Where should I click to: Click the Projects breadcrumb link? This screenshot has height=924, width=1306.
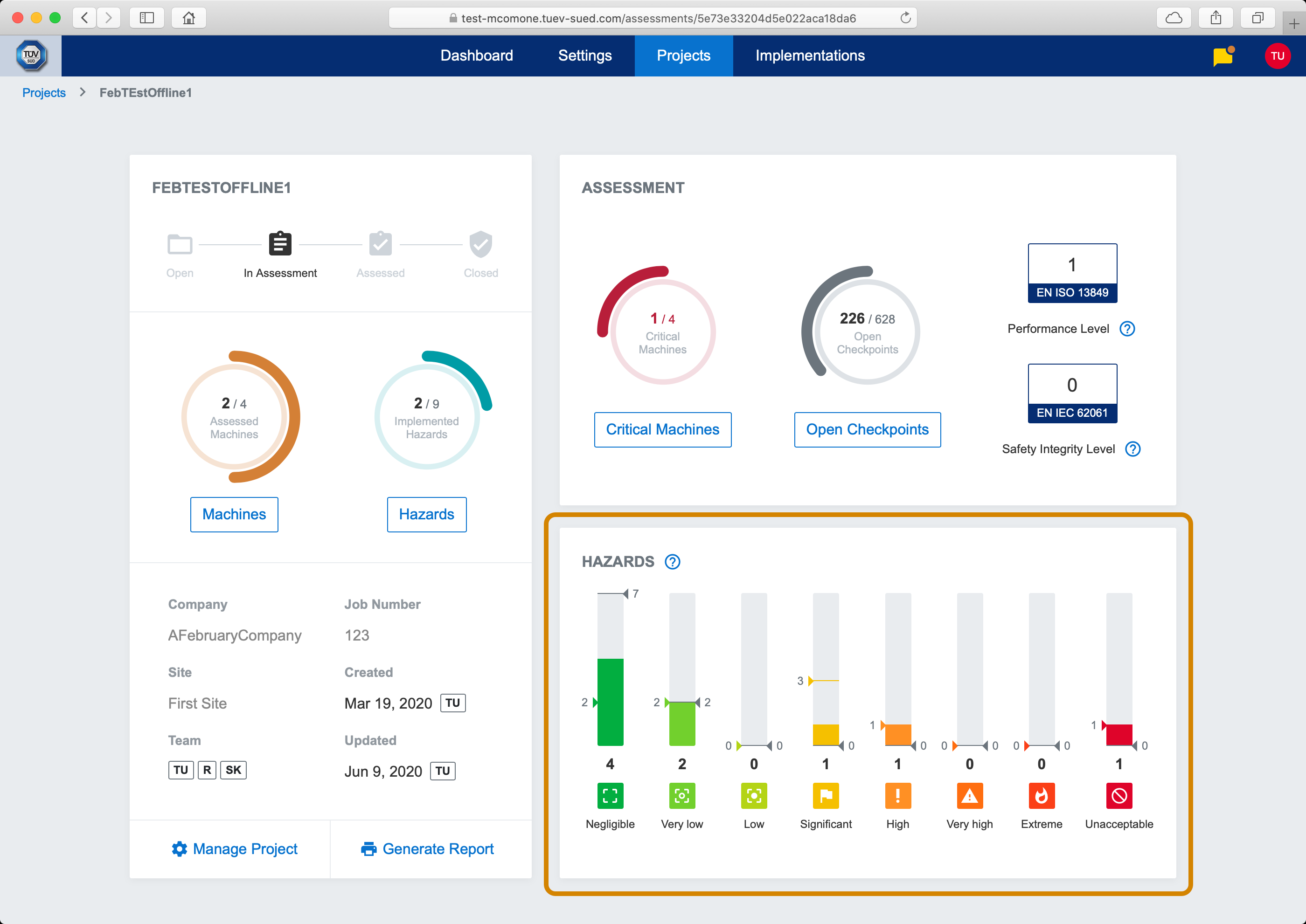[44, 93]
